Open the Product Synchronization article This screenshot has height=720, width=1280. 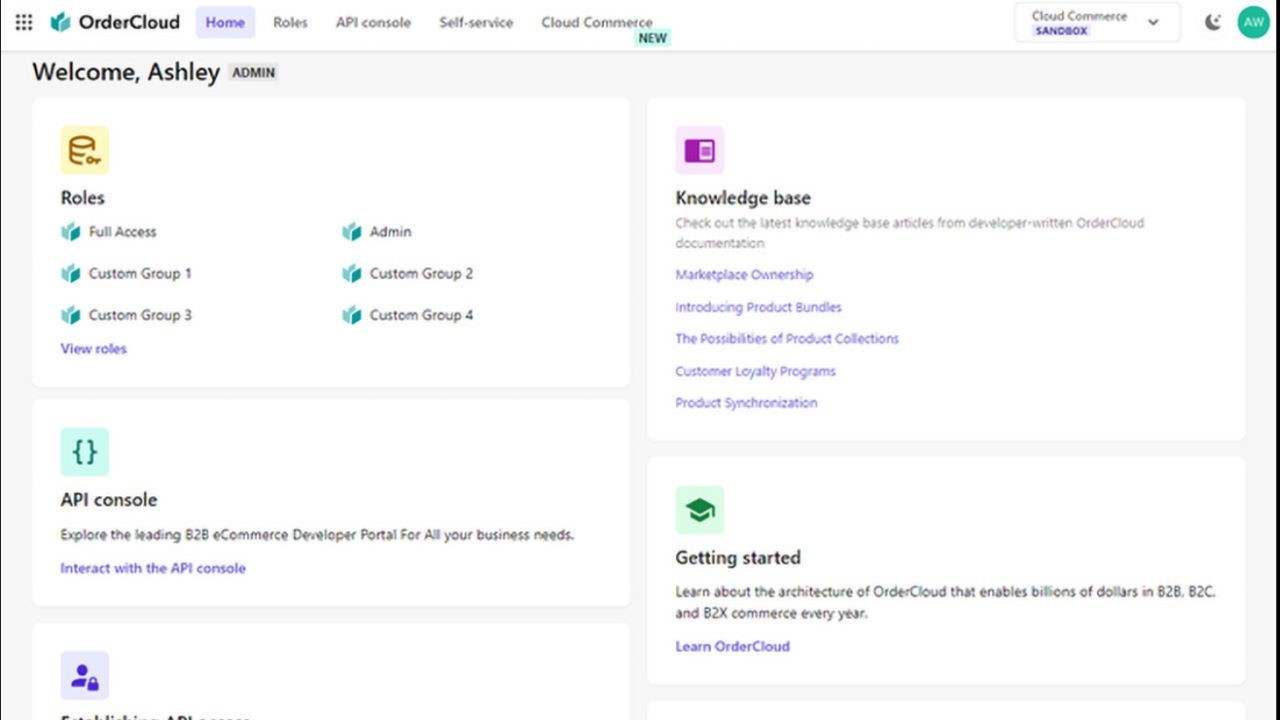point(746,403)
